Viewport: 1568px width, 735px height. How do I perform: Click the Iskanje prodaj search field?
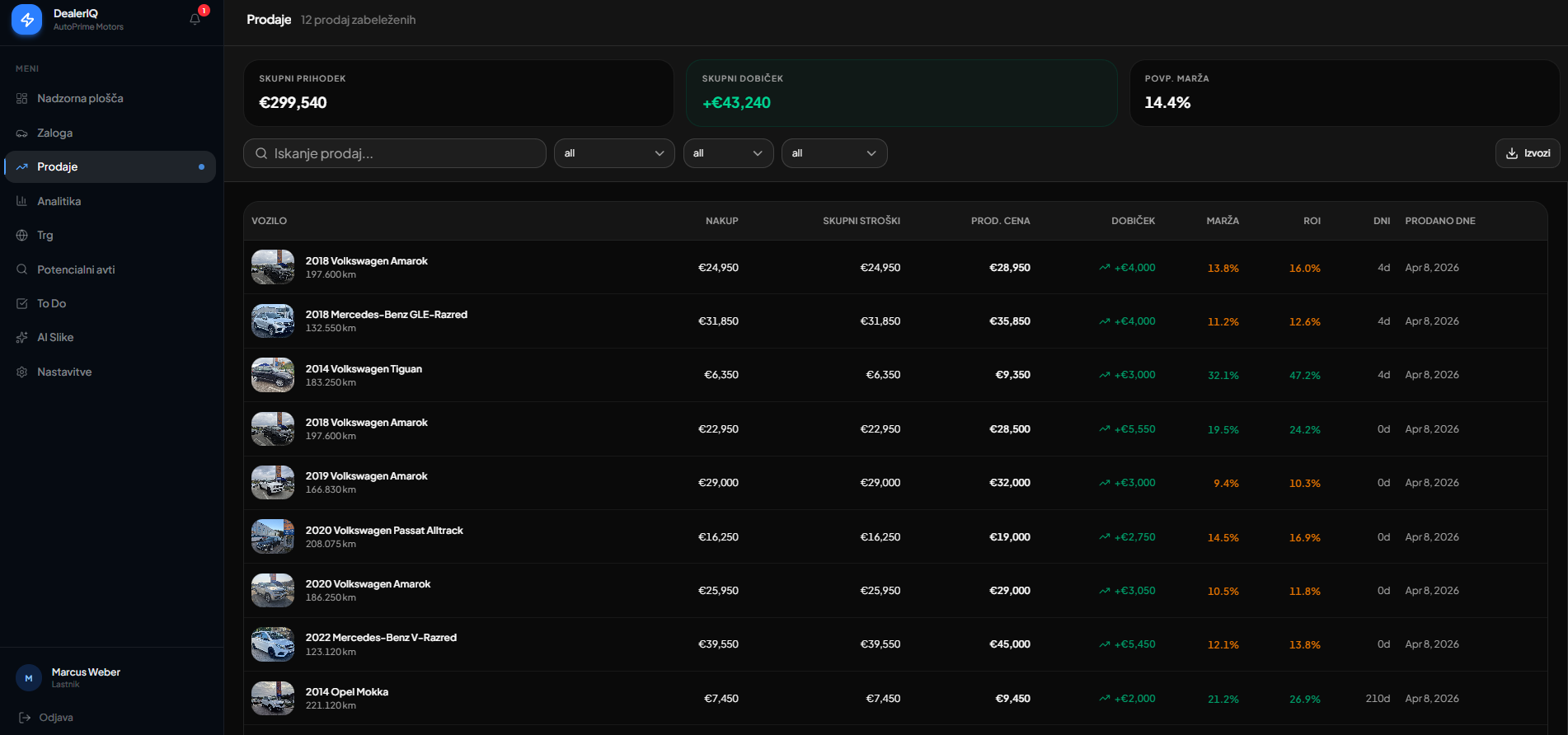click(x=396, y=153)
